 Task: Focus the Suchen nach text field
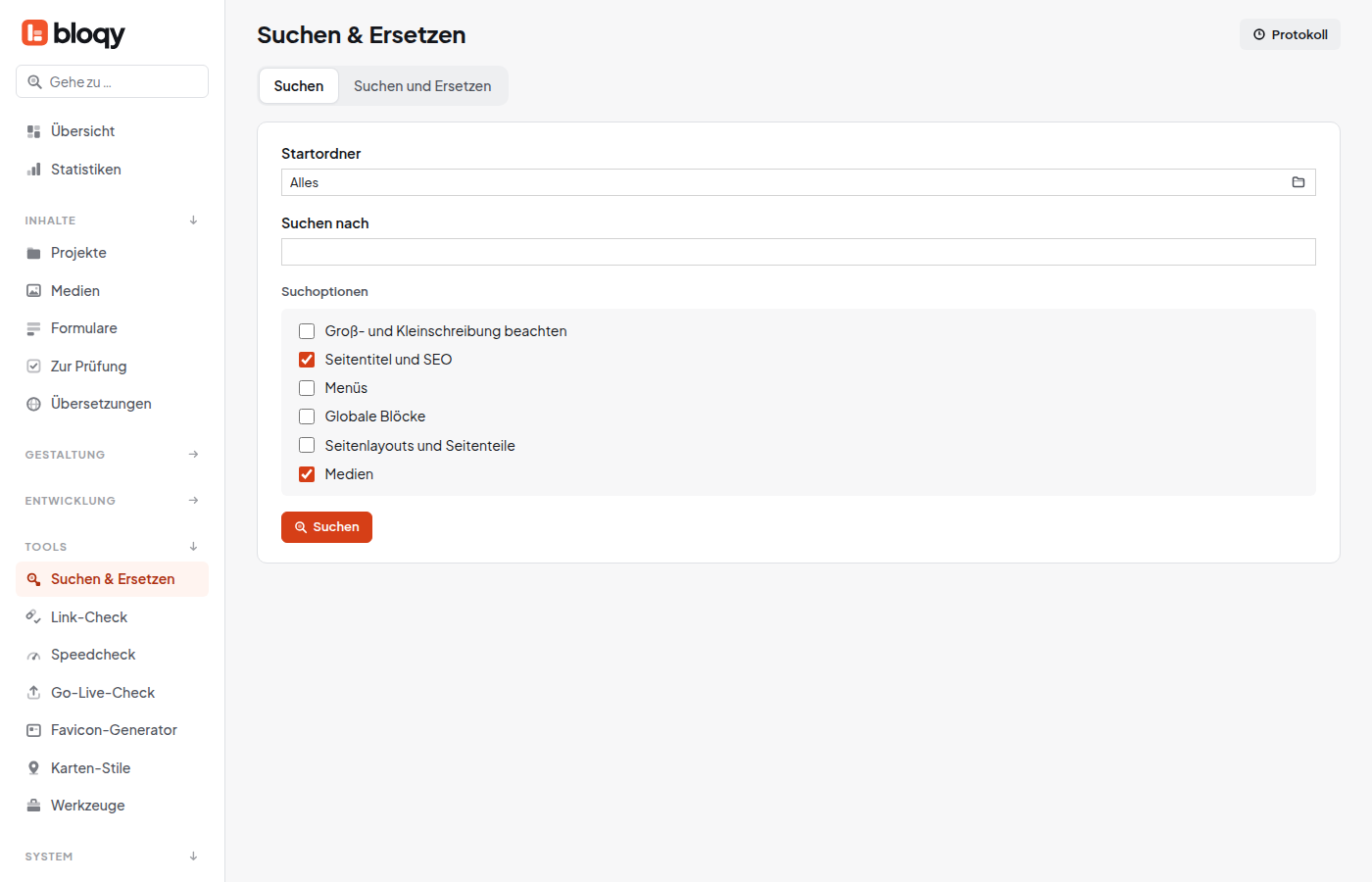[x=798, y=252]
